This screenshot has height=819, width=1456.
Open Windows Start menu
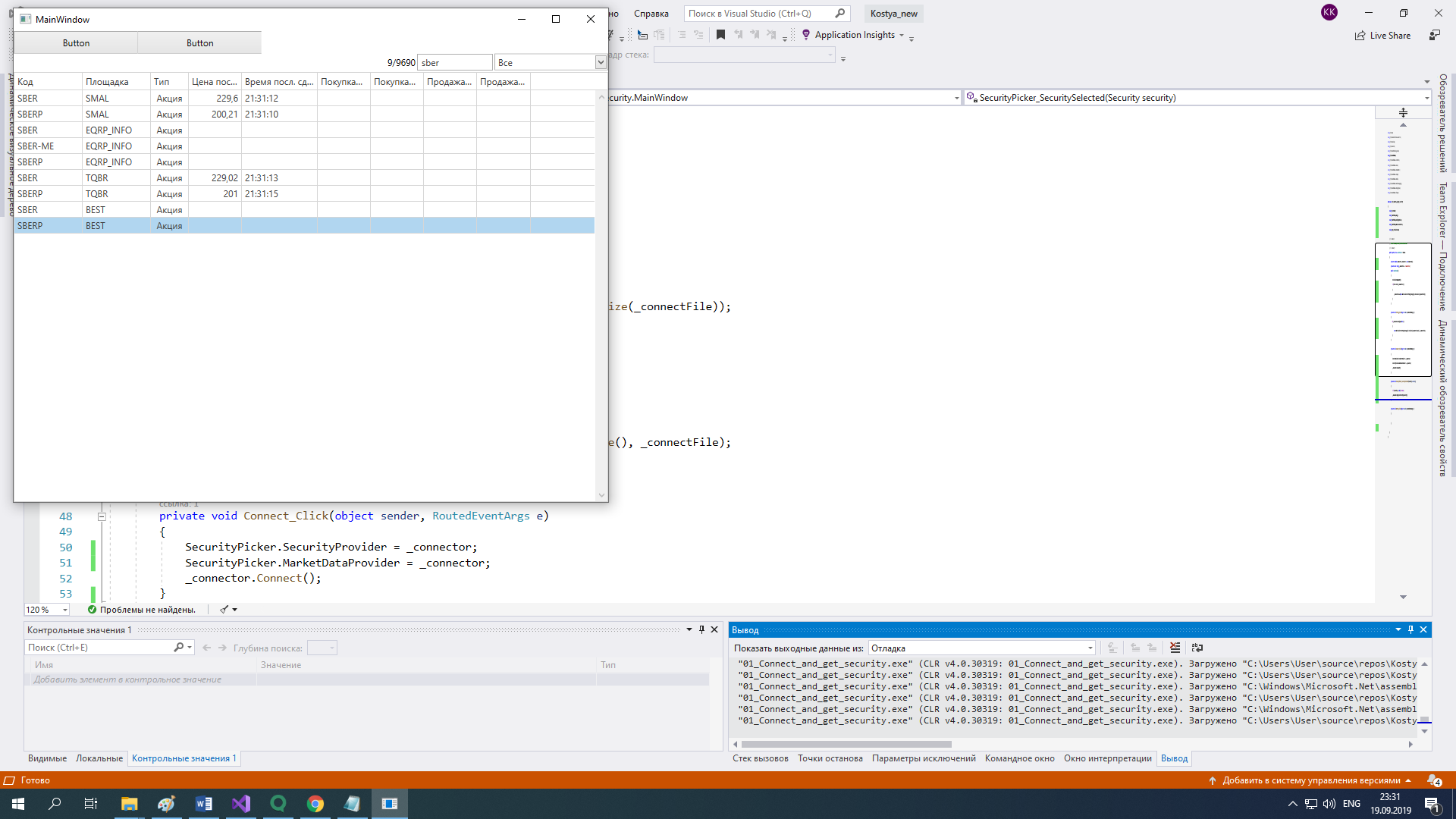coord(18,804)
